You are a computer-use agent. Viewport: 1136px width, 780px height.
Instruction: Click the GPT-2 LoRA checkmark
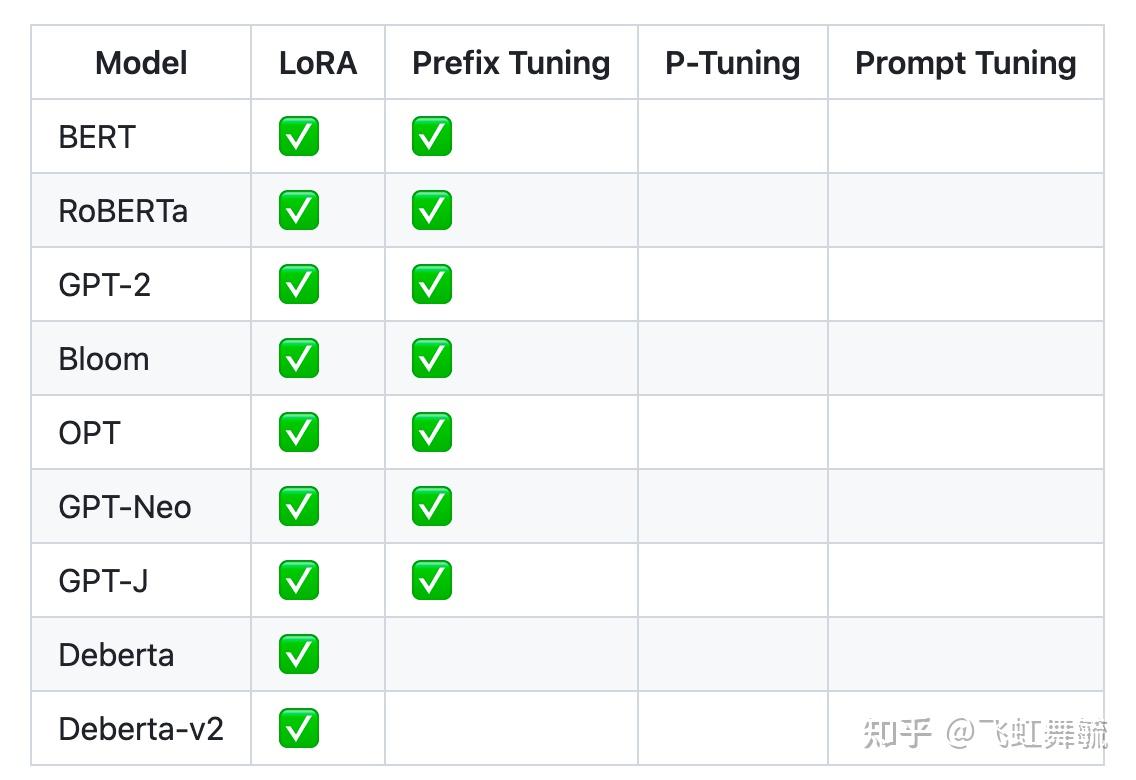(298, 284)
